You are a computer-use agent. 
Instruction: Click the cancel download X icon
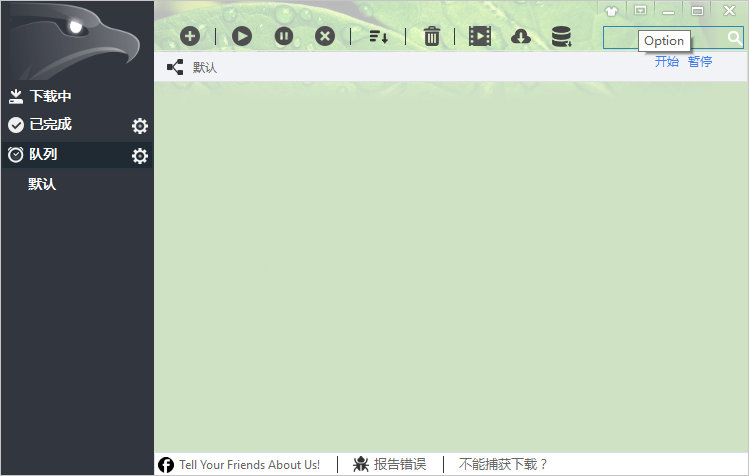325,36
